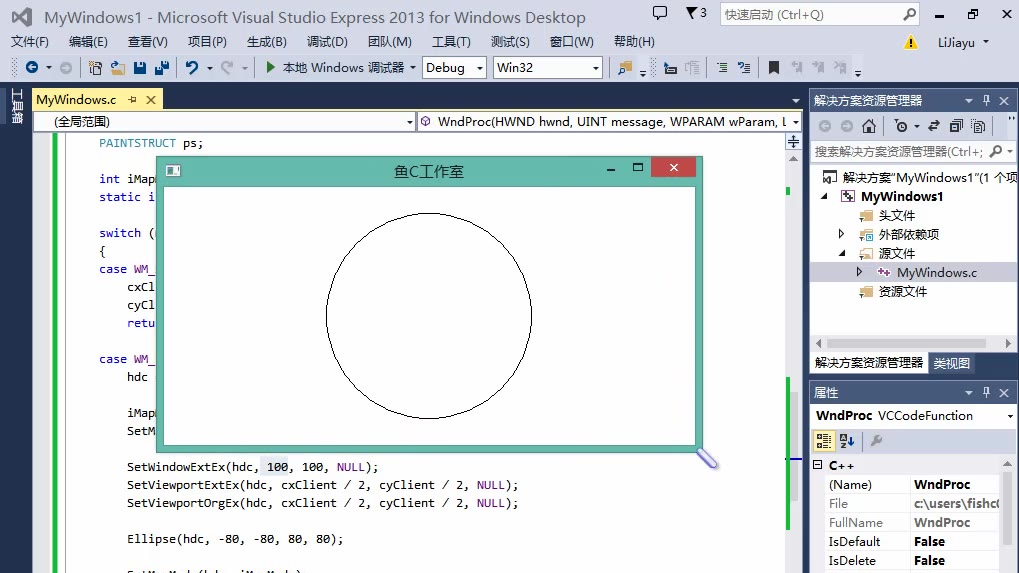
Task: Collapse the 源文件 folder
Action: (x=842, y=253)
